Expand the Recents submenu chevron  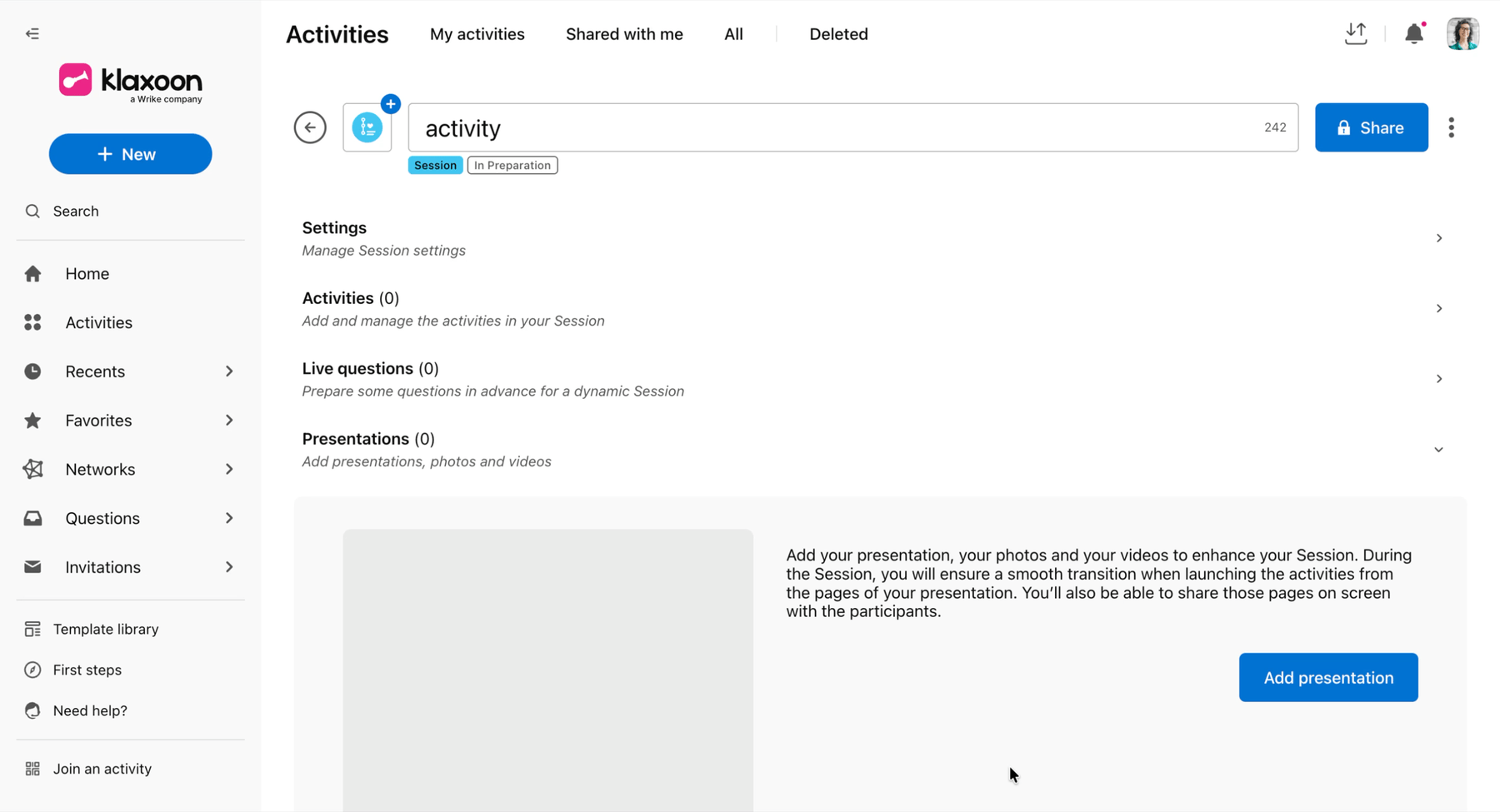coord(229,371)
